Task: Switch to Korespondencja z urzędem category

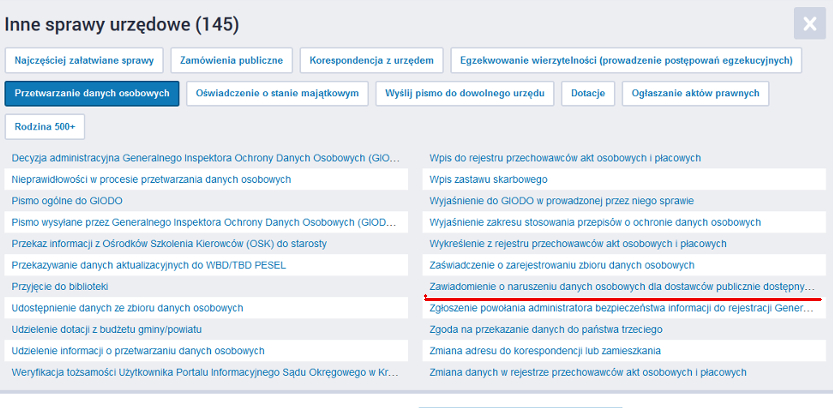Action: coord(370,61)
